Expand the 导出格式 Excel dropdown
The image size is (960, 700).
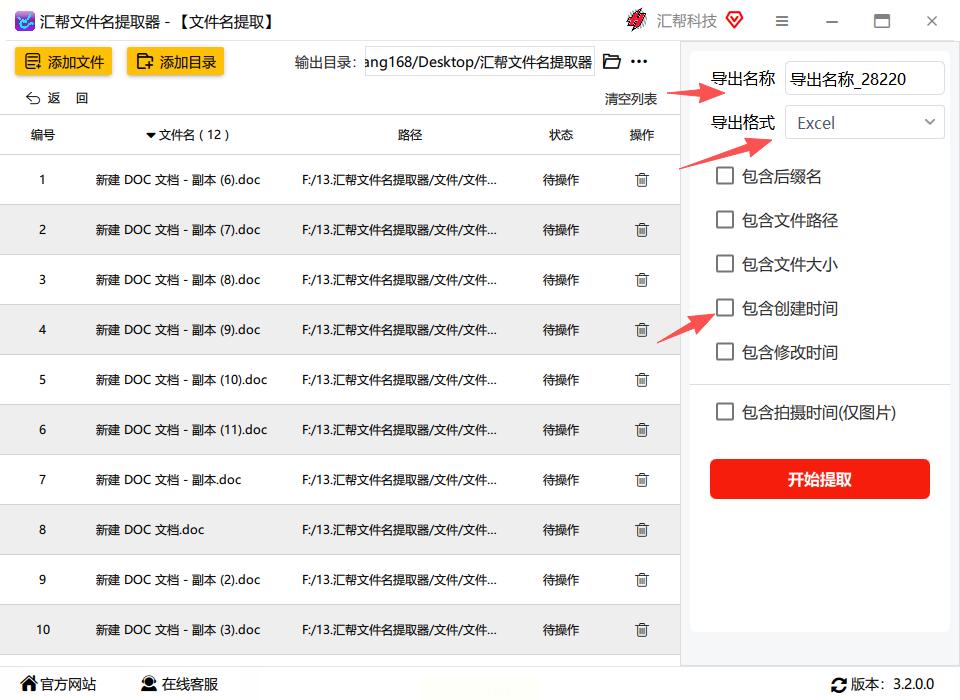[864, 123]
